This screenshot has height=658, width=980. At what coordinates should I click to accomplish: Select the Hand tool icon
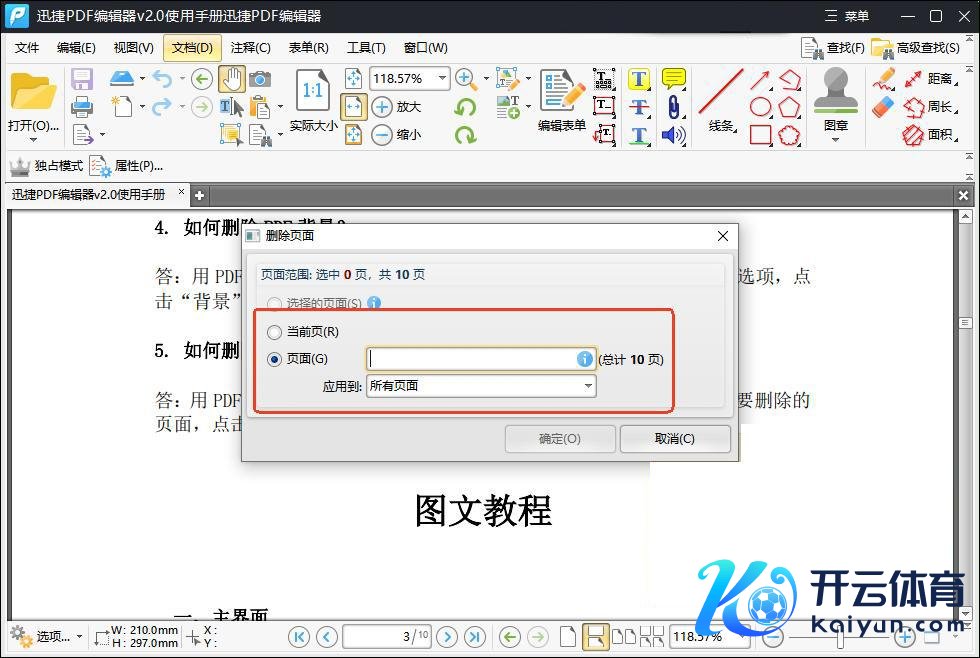(231, 79)
